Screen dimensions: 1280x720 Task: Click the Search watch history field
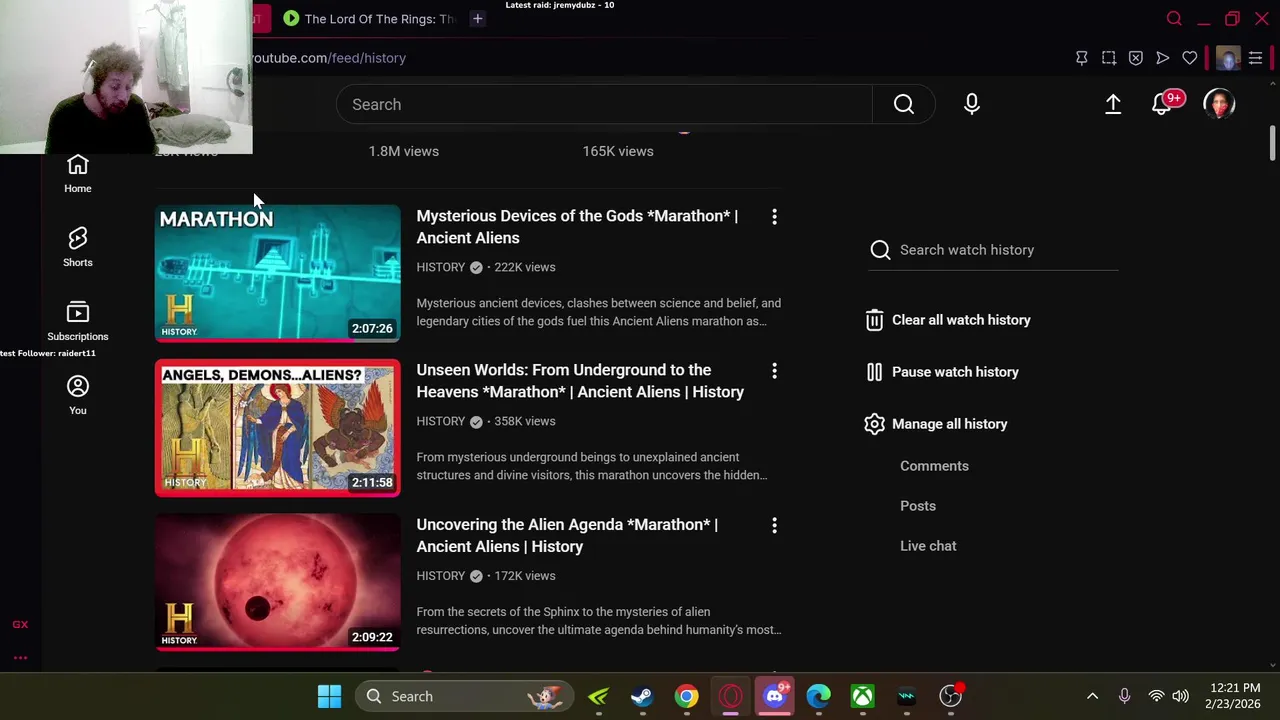pos(994,250)
